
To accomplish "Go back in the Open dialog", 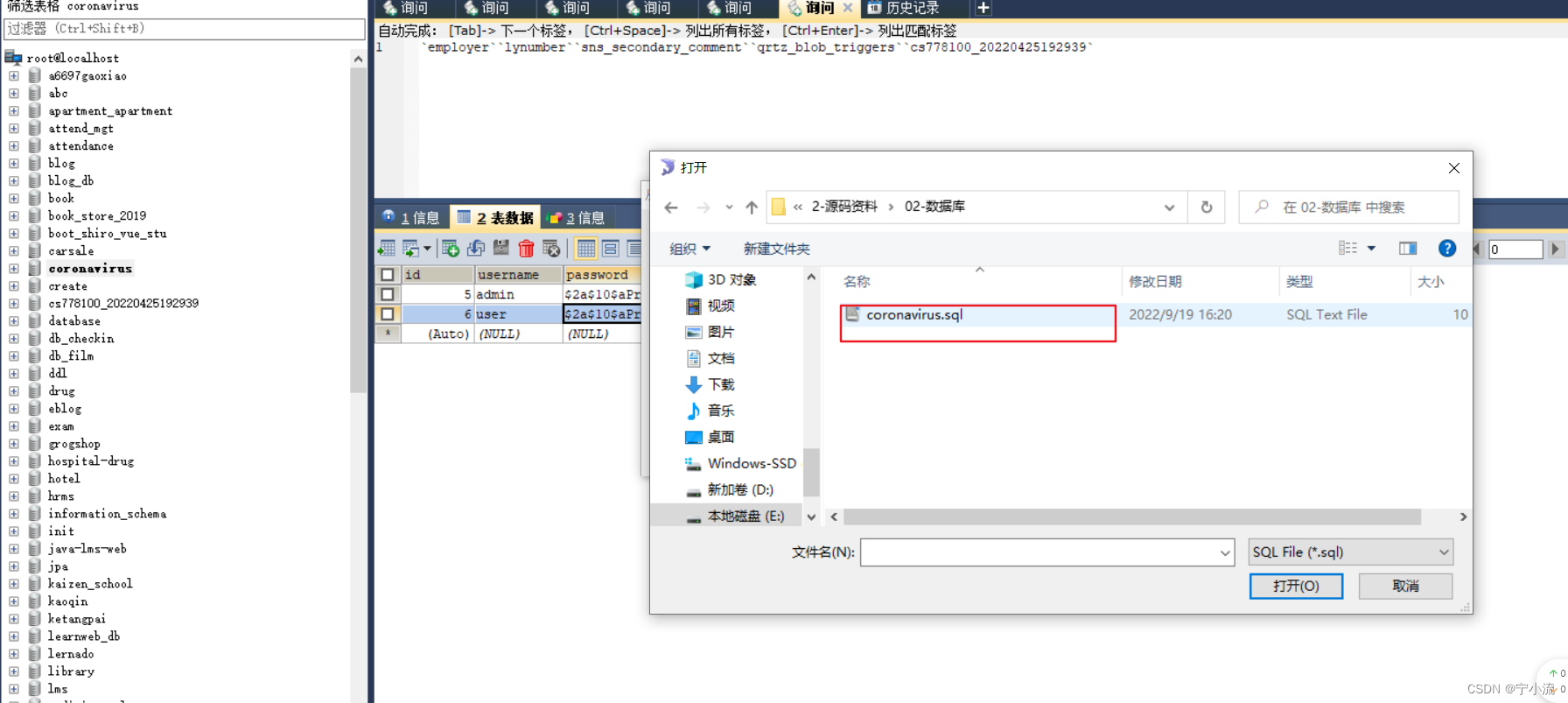I will point(671,207).
